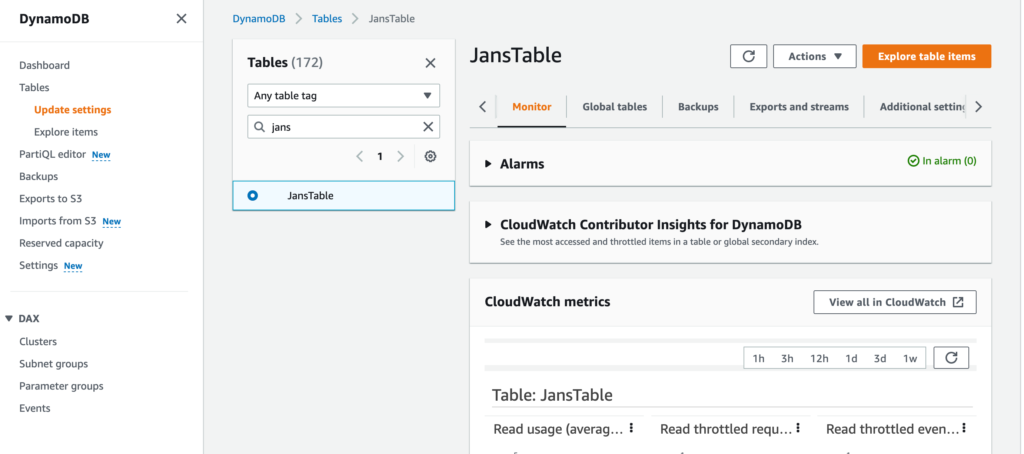
Task: Open the Exports and streams tab
Action: click(799, 106)
